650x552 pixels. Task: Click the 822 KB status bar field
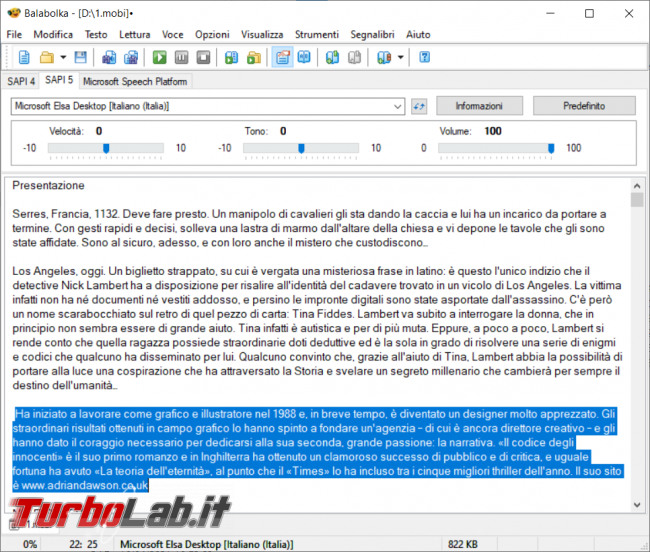[x=463, y=544]
